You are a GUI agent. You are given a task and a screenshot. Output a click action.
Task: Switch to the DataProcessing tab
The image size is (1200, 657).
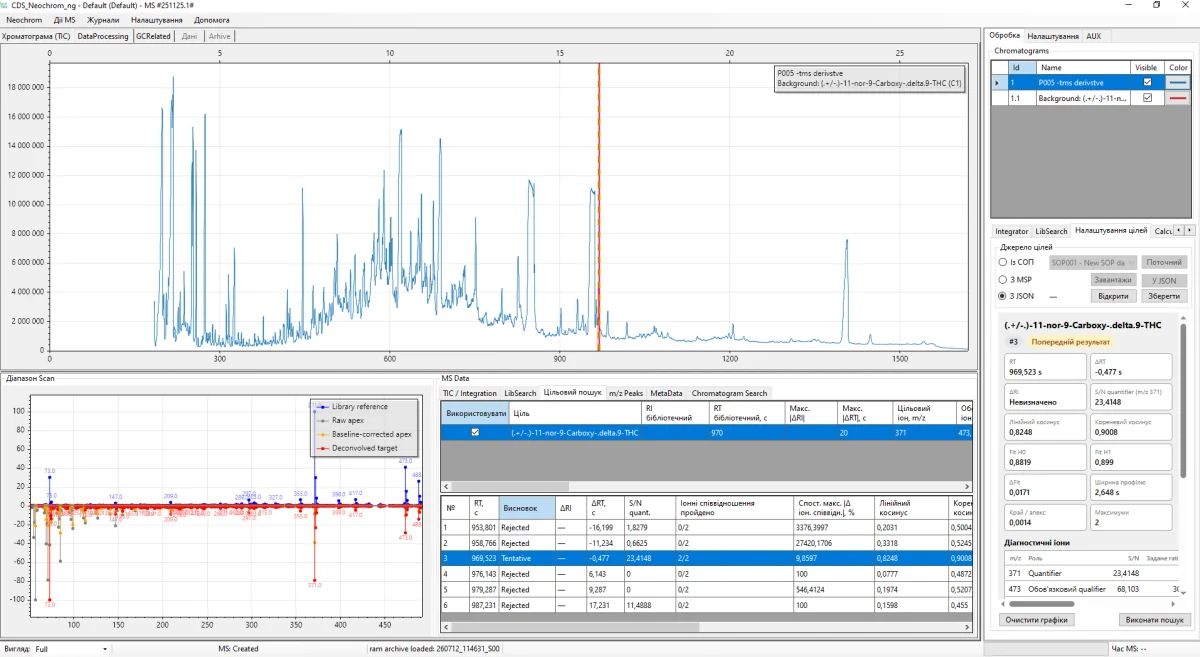tap(103, 36)
